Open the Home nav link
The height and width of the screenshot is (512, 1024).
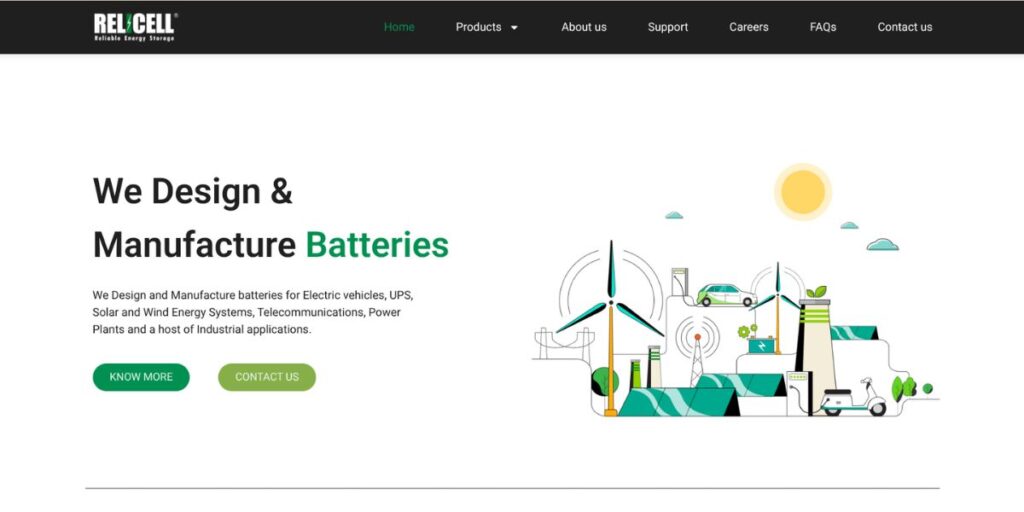point(399,27)
